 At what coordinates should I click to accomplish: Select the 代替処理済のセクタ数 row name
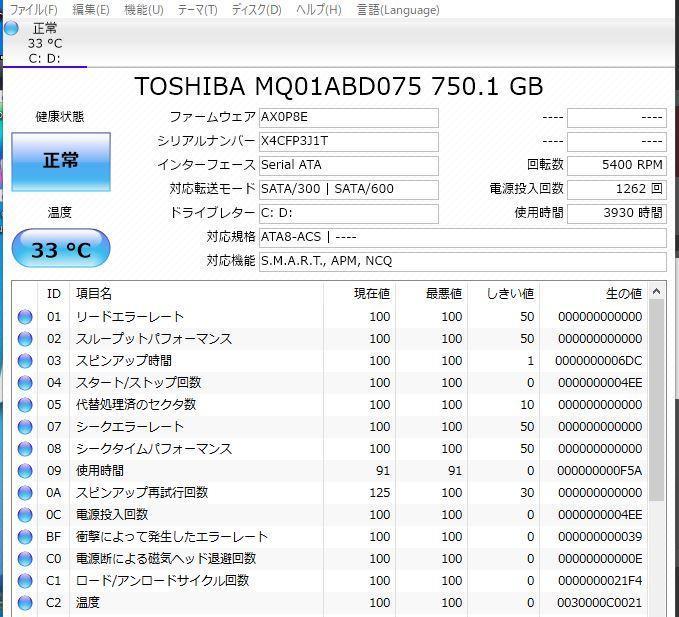click(x=136, y=405)
